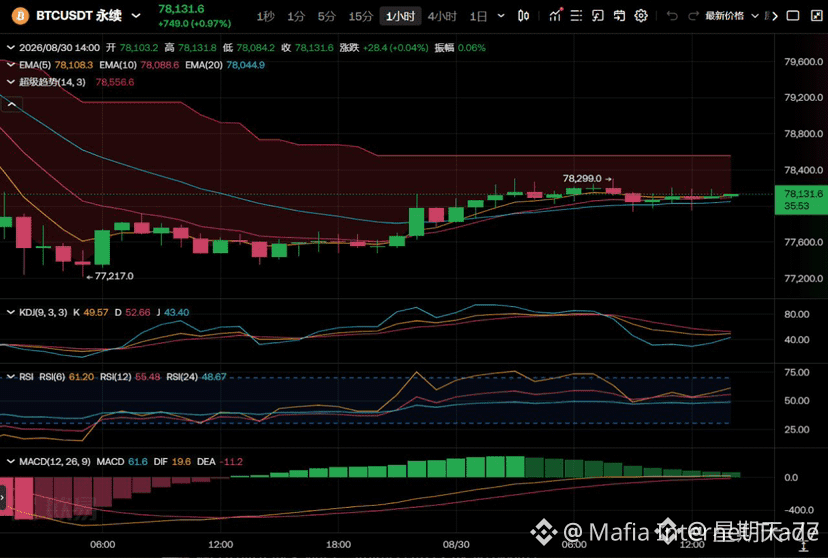Expand the left side panel arrow near MACD
This screenshot has height=558, width=828.
coord(3,497)
